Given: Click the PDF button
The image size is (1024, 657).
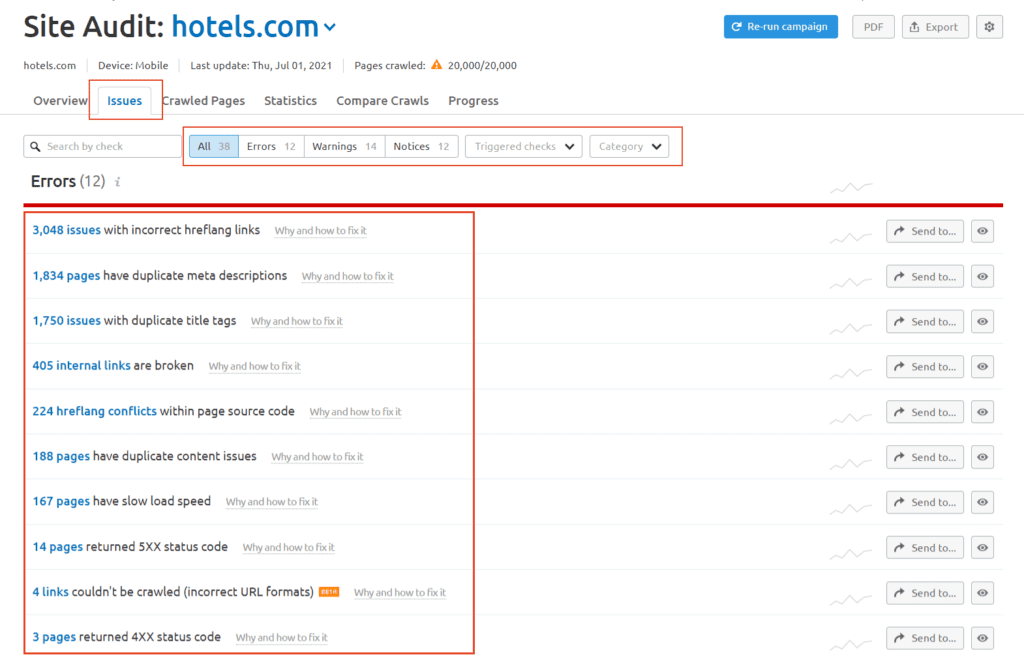Looking at the screenshot, I should tap(873, 27).
